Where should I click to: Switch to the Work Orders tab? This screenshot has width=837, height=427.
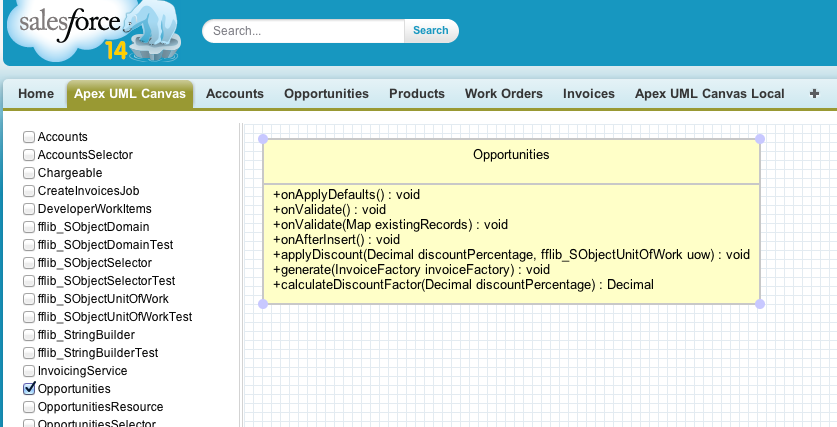click(x=503, y=94)
